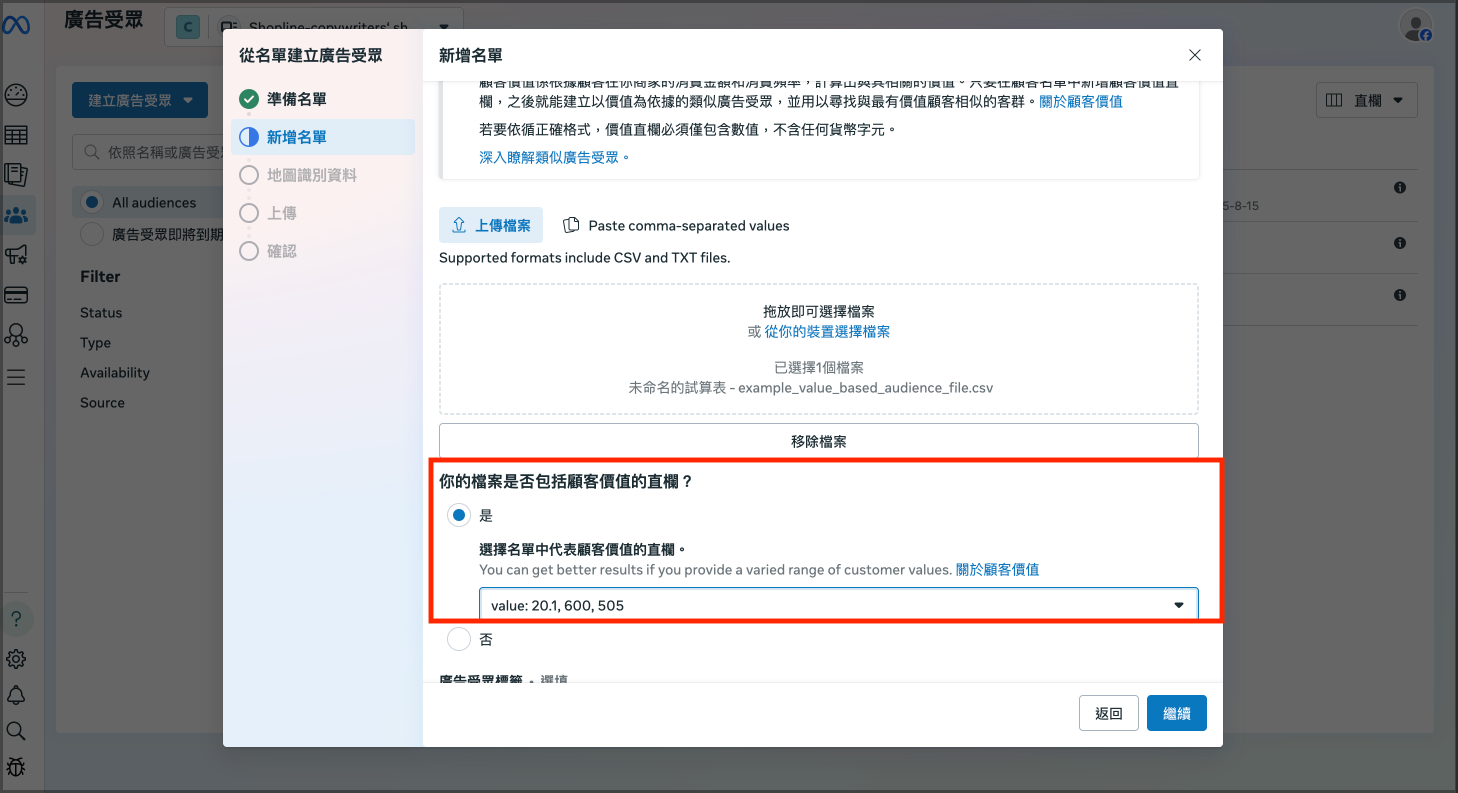Click info icon on first audience row

click(1400, 188)
